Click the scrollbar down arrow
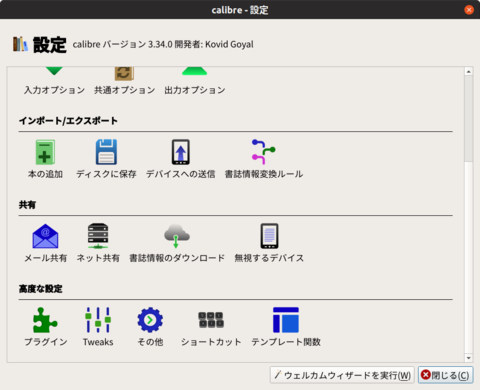The width and height of the screenshot is (480, 390). pos(469,358)
